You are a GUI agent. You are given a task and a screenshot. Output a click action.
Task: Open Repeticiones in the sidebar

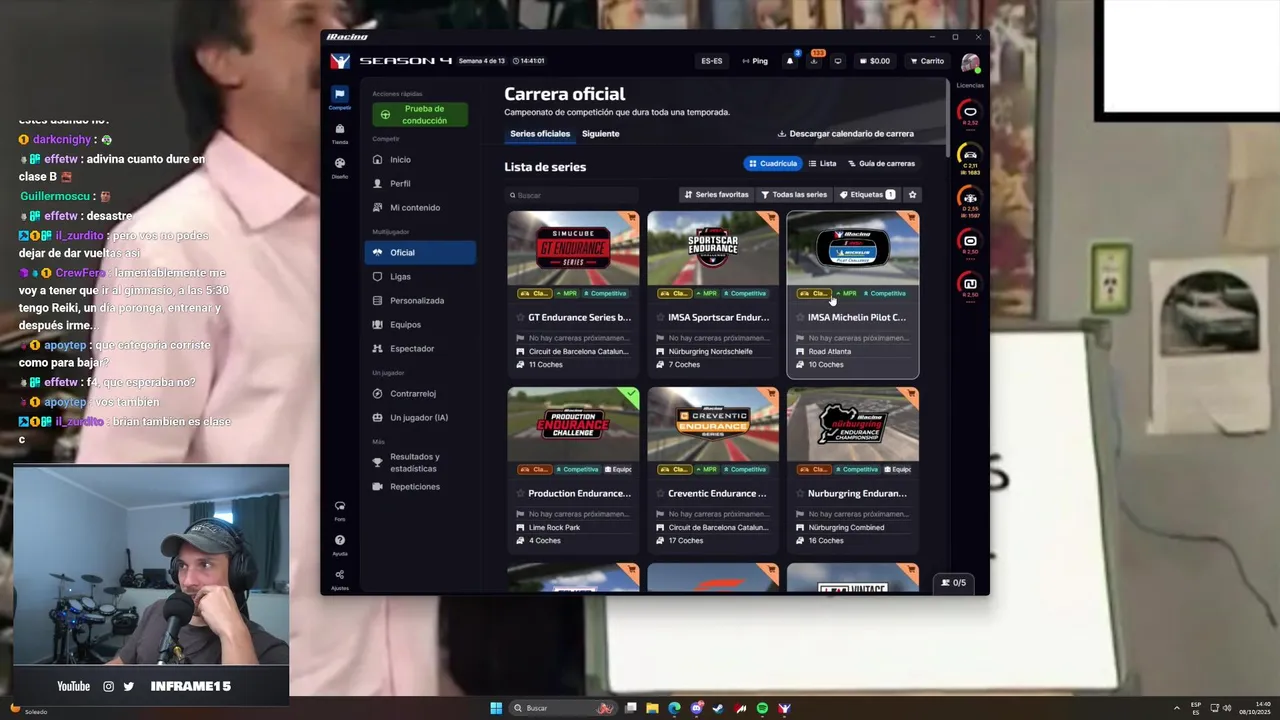tap(420, 486)
